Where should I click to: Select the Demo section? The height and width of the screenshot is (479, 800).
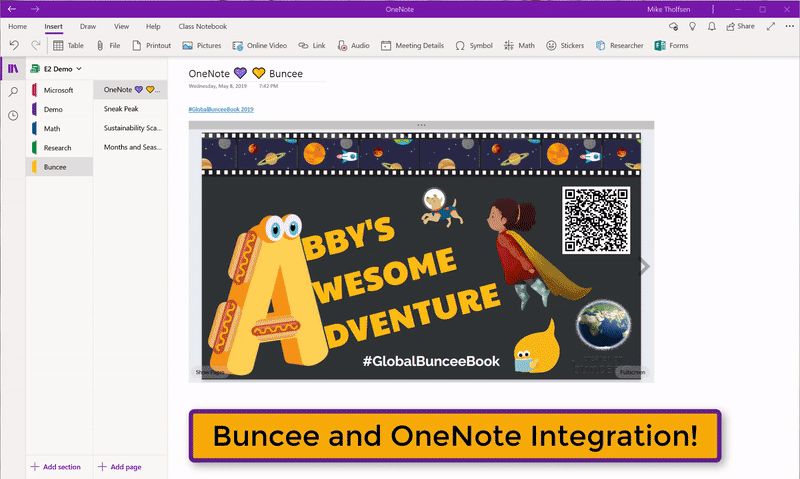pos(59,109)
